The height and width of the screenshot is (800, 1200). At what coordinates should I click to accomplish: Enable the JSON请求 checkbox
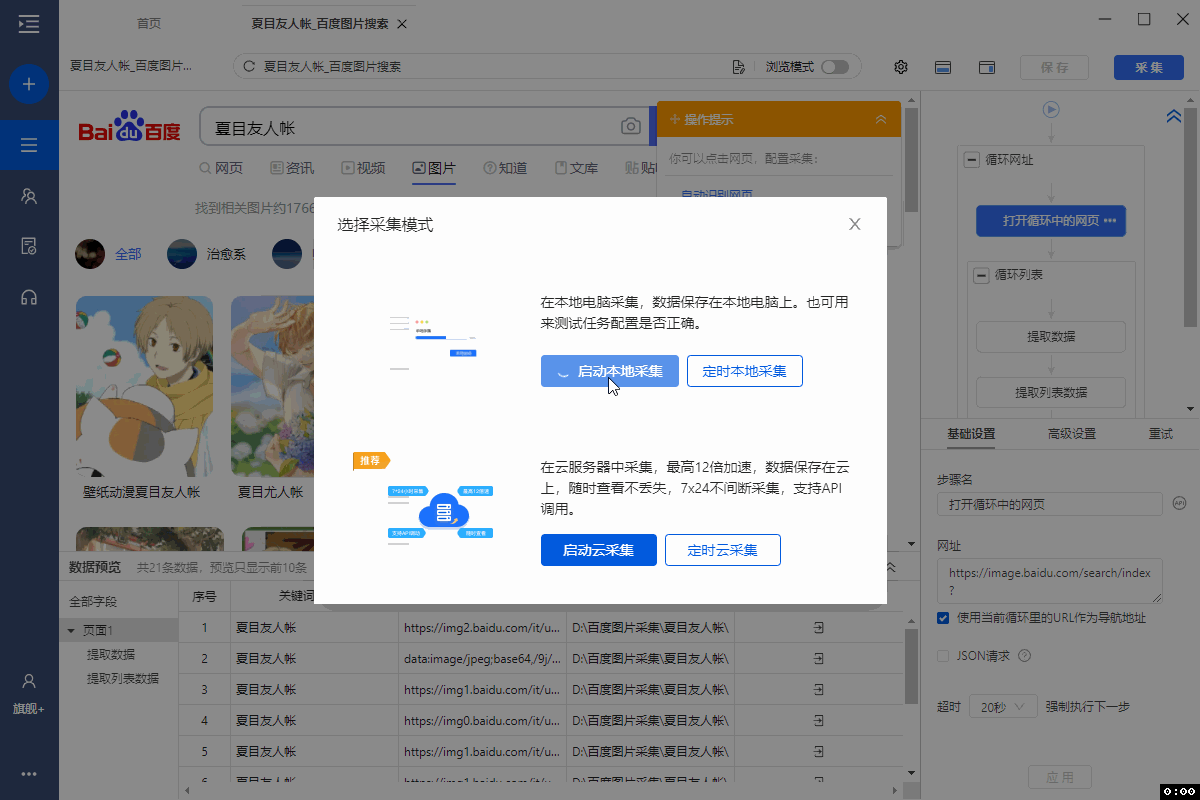[943, 656]
